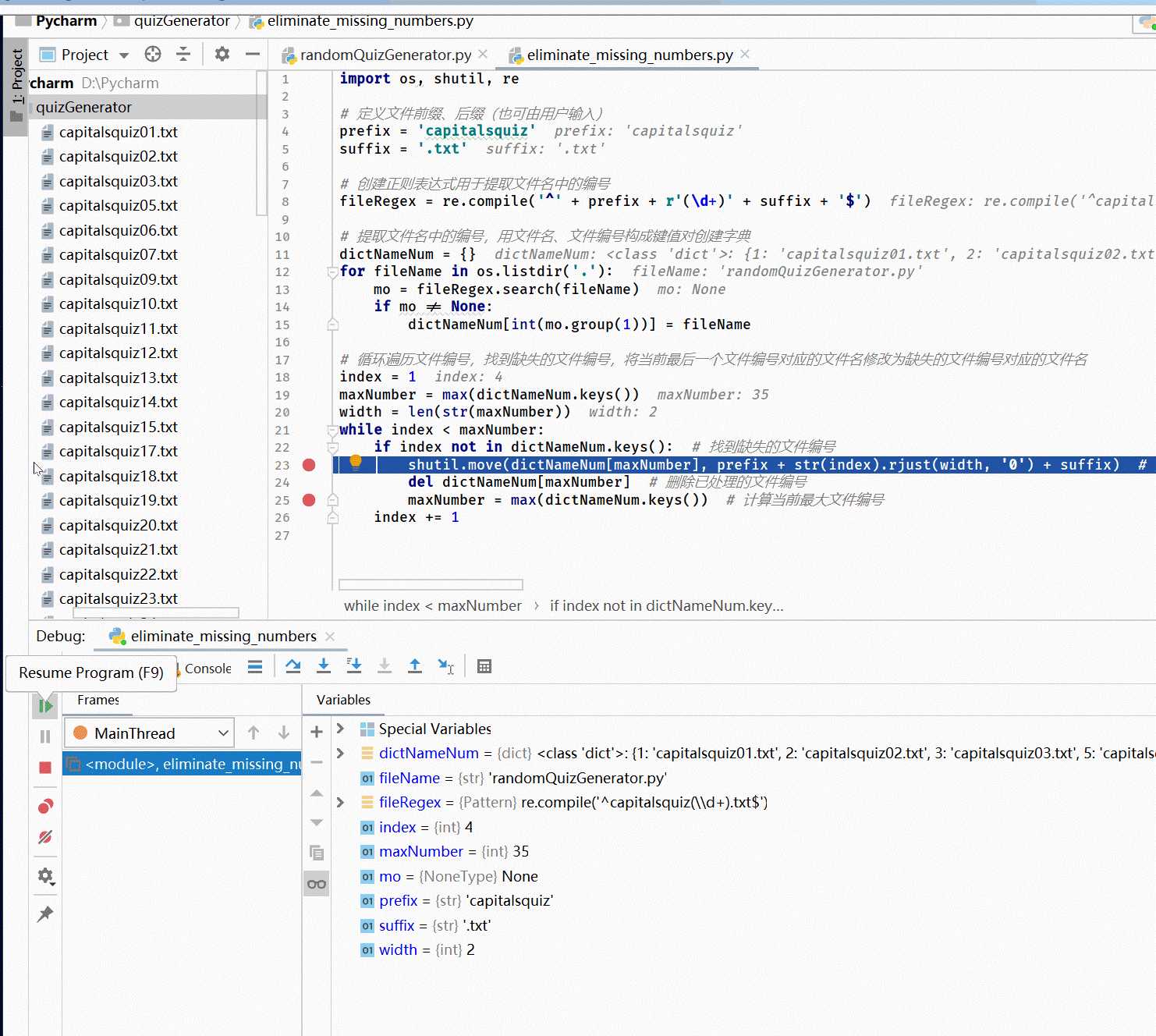Expand the dictNameNum variable
1156x1036 pixels.
[x=341, y=753]
